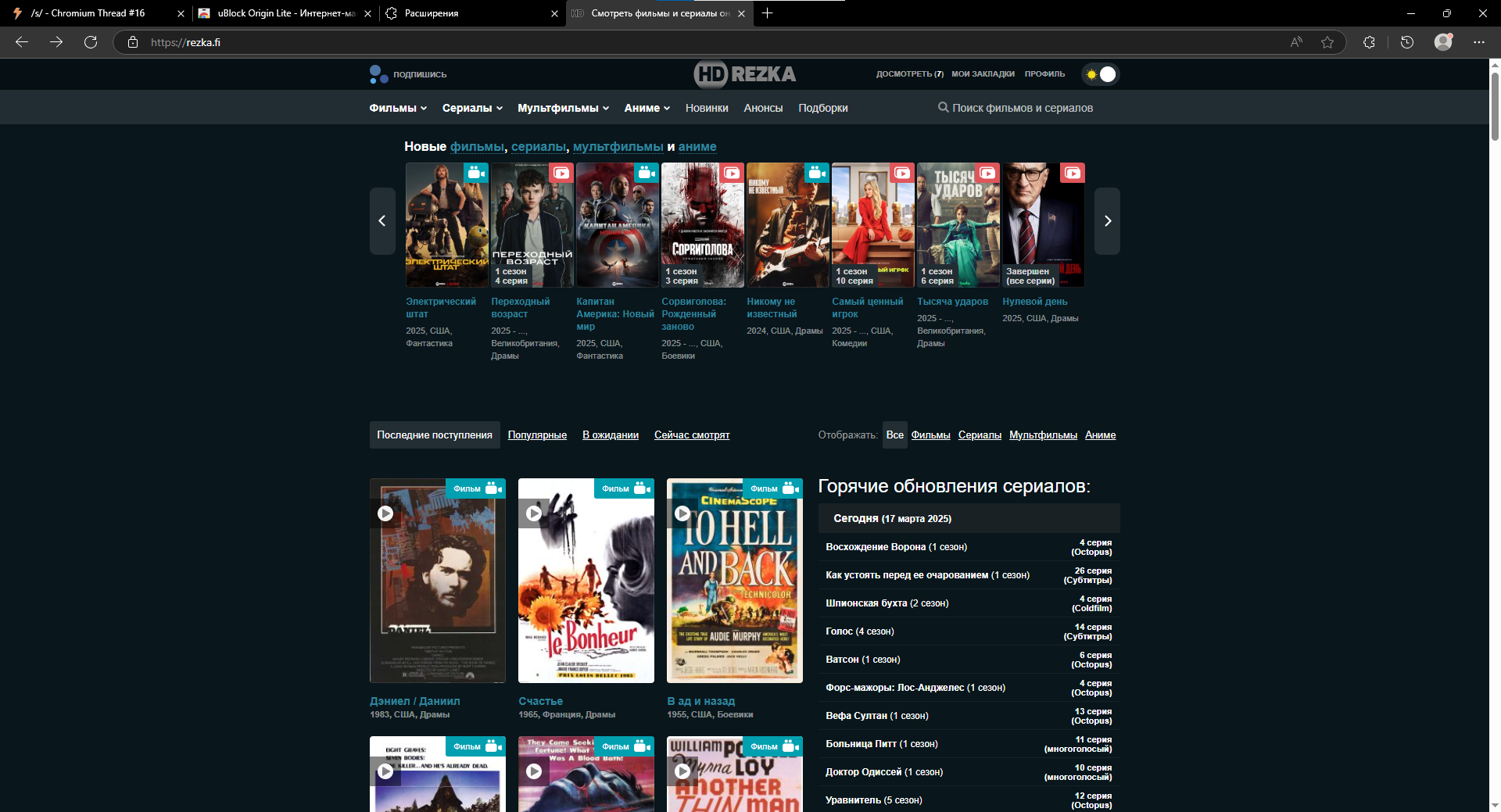Click the site info lock icon
This screenshot has width=1501, height=812.
point(133,42)
